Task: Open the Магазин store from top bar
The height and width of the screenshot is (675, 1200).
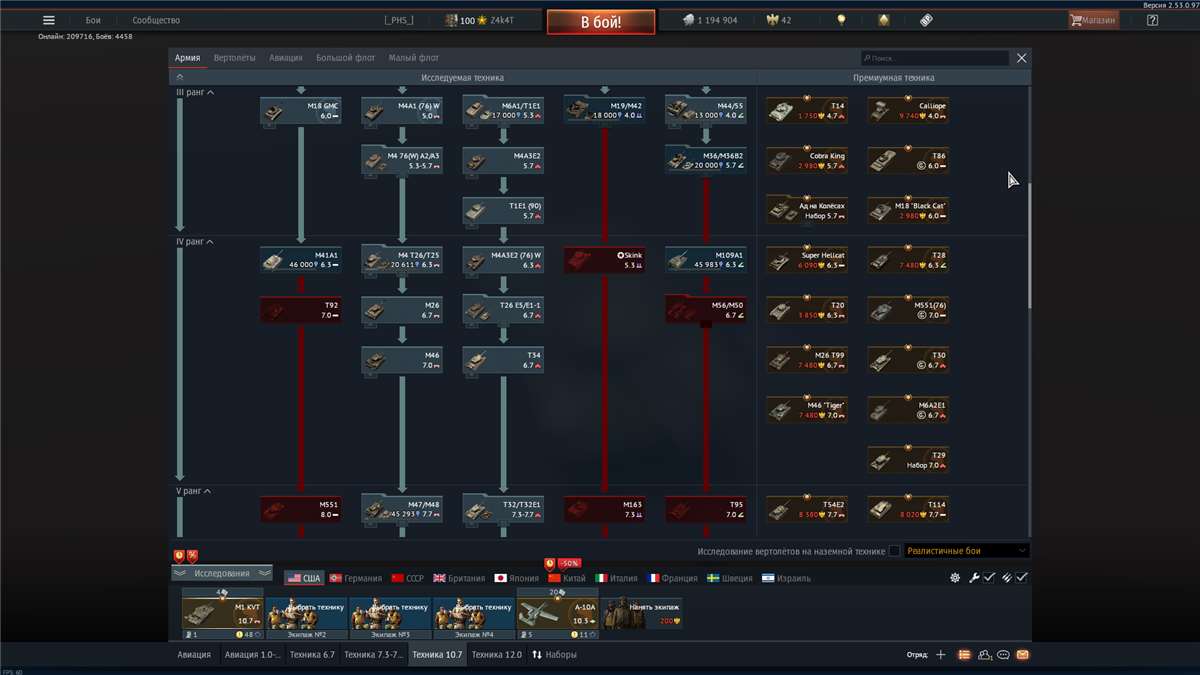Action: [1095, 18]
